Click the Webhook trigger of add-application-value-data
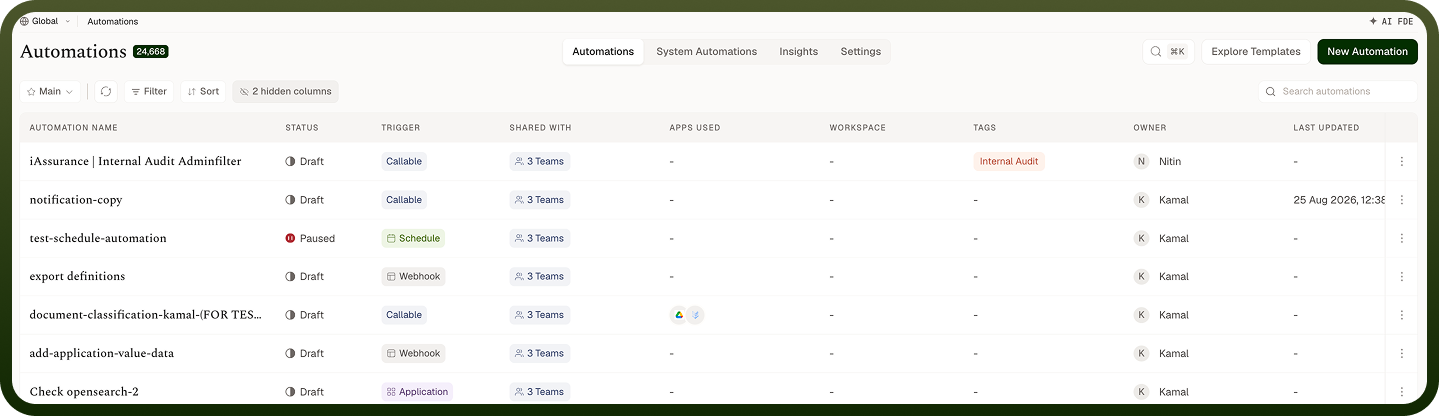Screen dimensions: 1439x416 coord(413,353)
